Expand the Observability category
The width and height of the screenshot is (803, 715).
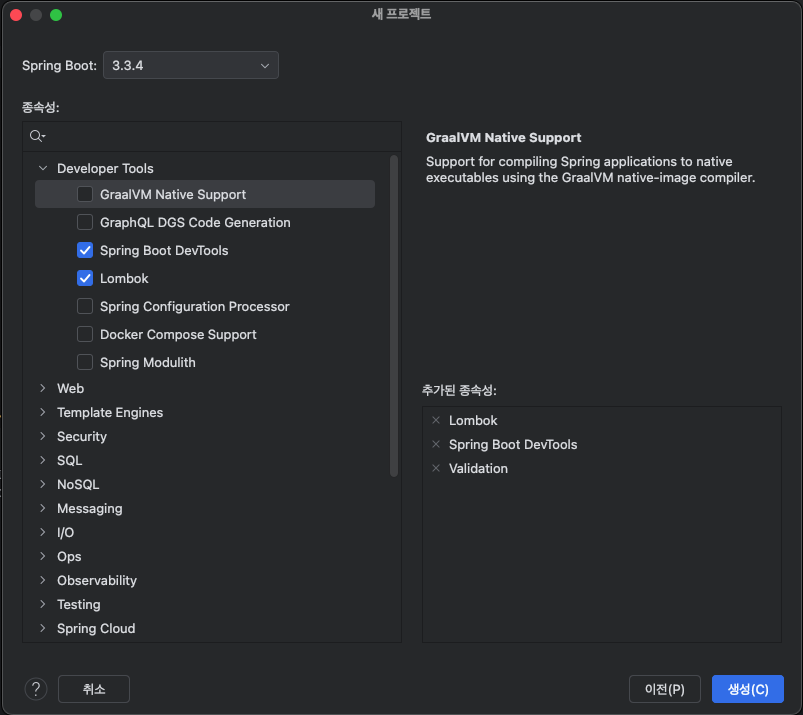[43, 580]
